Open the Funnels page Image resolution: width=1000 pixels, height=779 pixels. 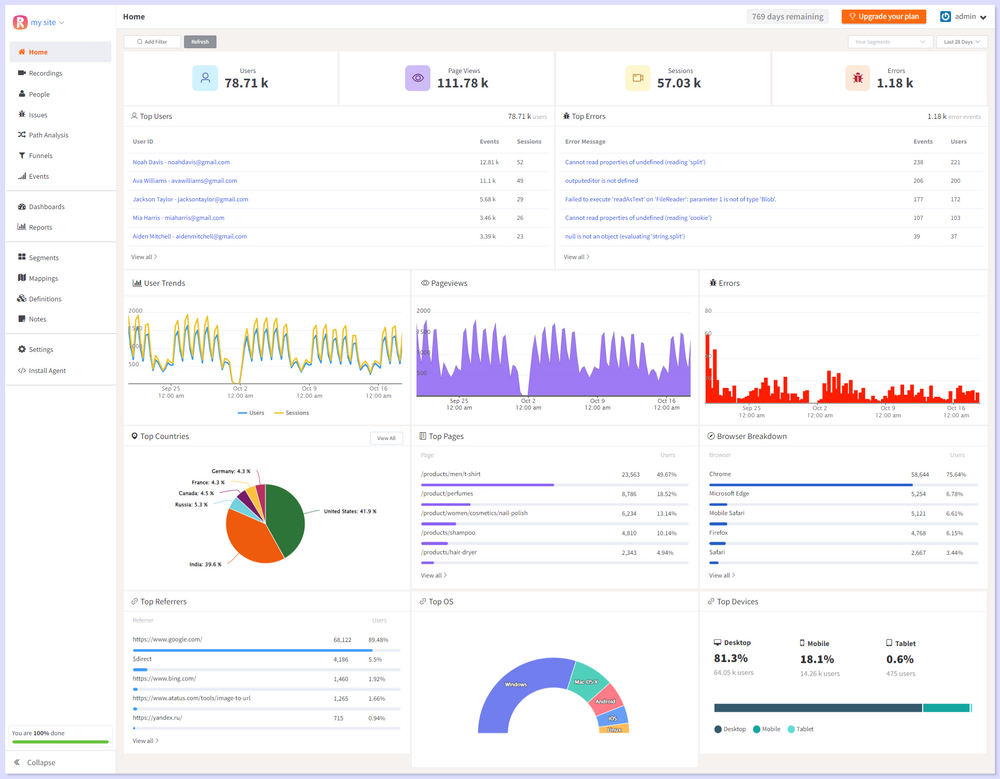(x=38, y=155)
